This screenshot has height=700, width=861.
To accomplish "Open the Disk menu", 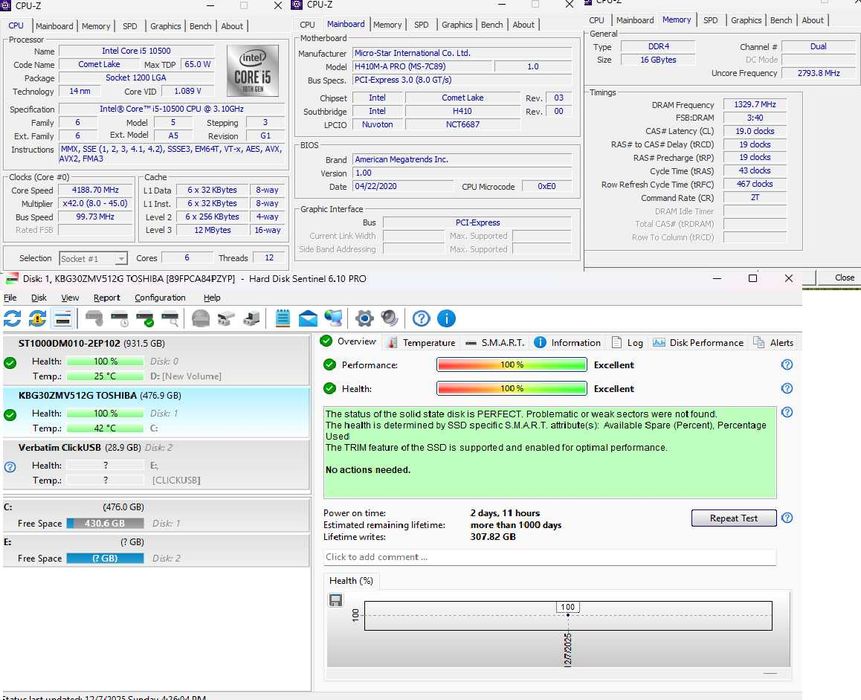I will click(38, 298).
